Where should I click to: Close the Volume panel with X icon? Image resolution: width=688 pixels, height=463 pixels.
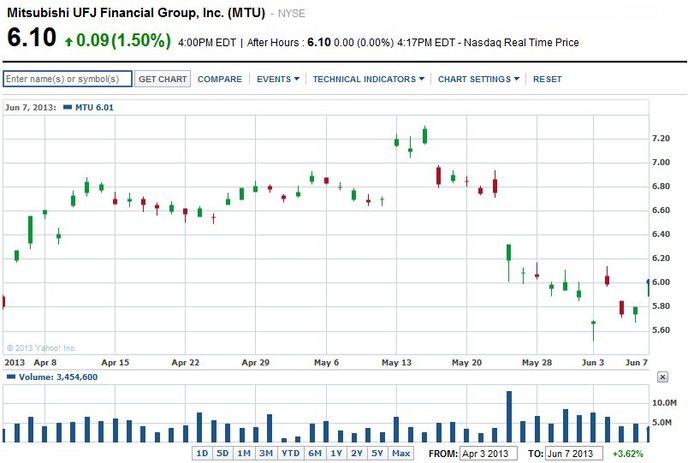[662, 377]
